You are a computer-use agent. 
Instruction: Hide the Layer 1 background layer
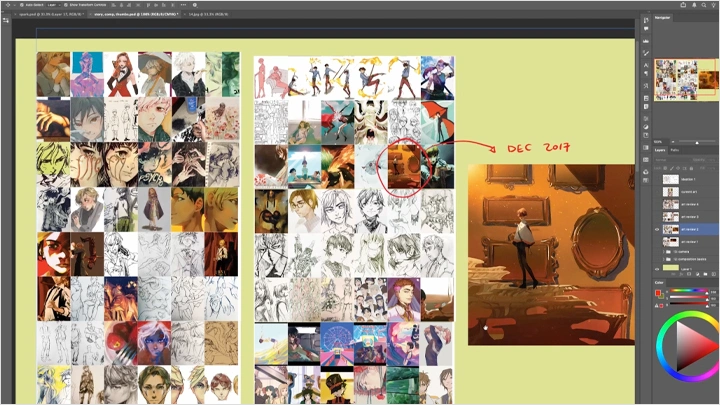point(657,269)
